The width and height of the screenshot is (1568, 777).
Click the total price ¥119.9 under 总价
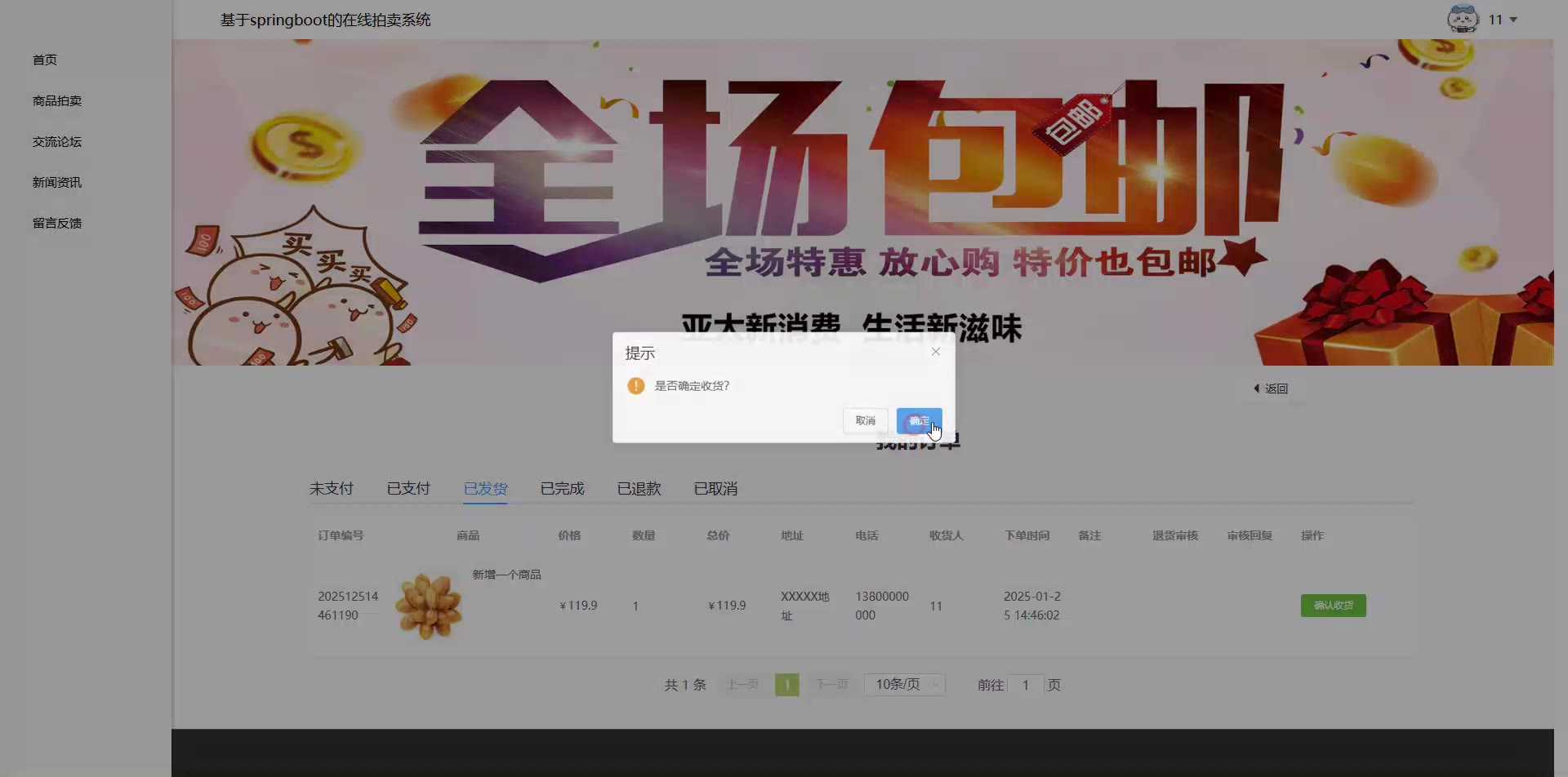click(727, 606)
